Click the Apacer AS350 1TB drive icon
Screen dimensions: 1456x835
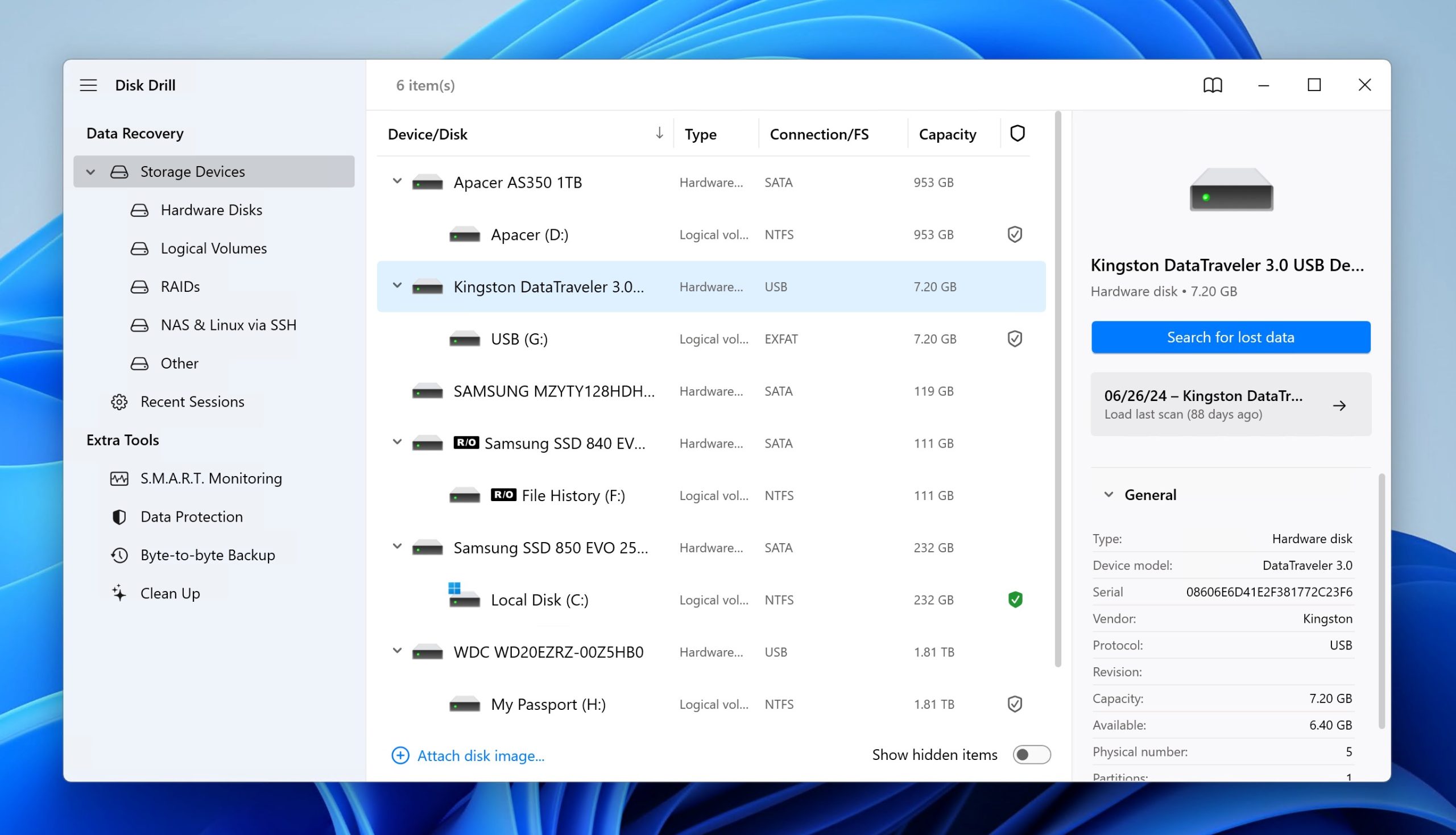[427, 183]
